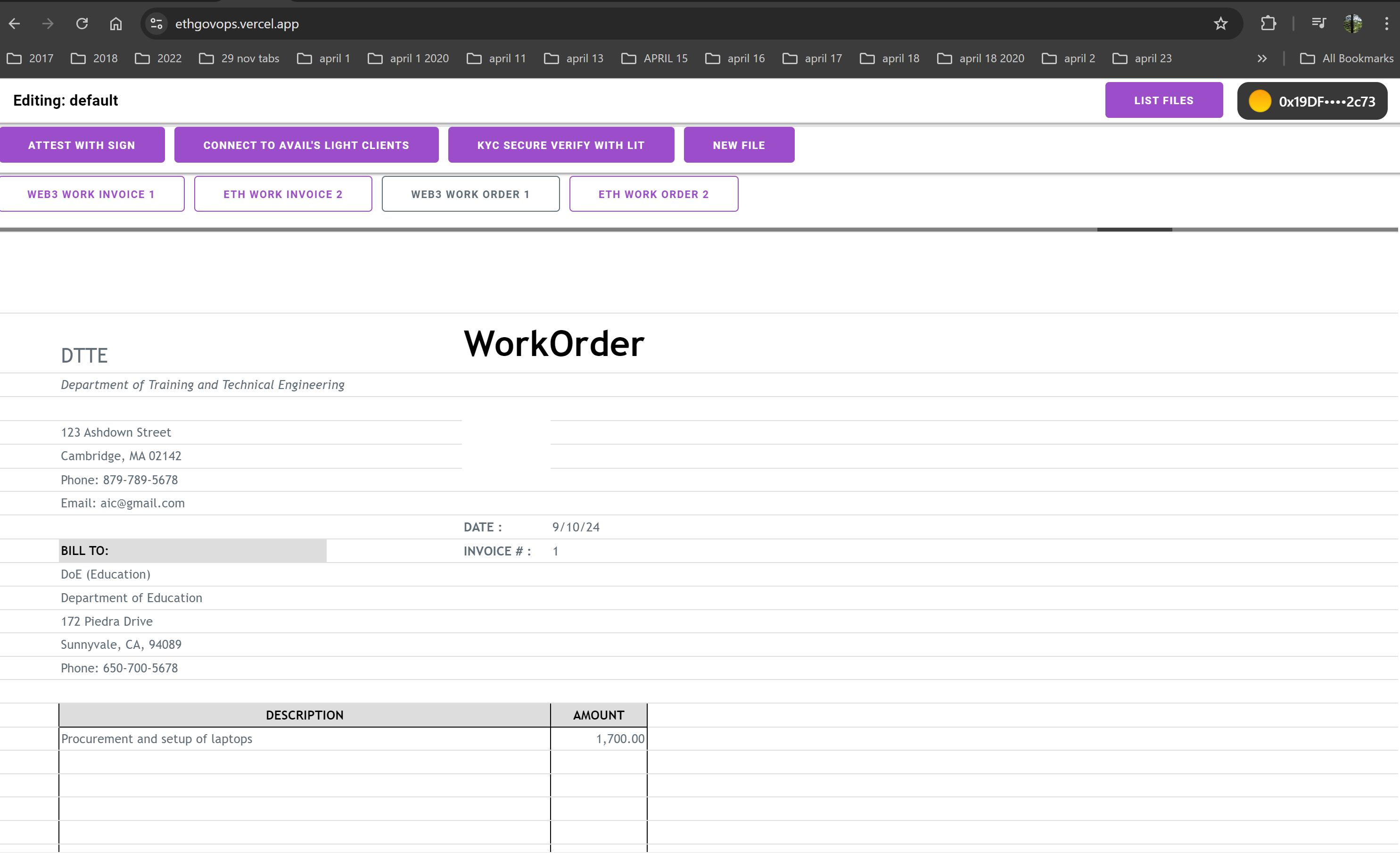Click the List Files button
1400x853 pixels.
click(x=1164, y=100)
